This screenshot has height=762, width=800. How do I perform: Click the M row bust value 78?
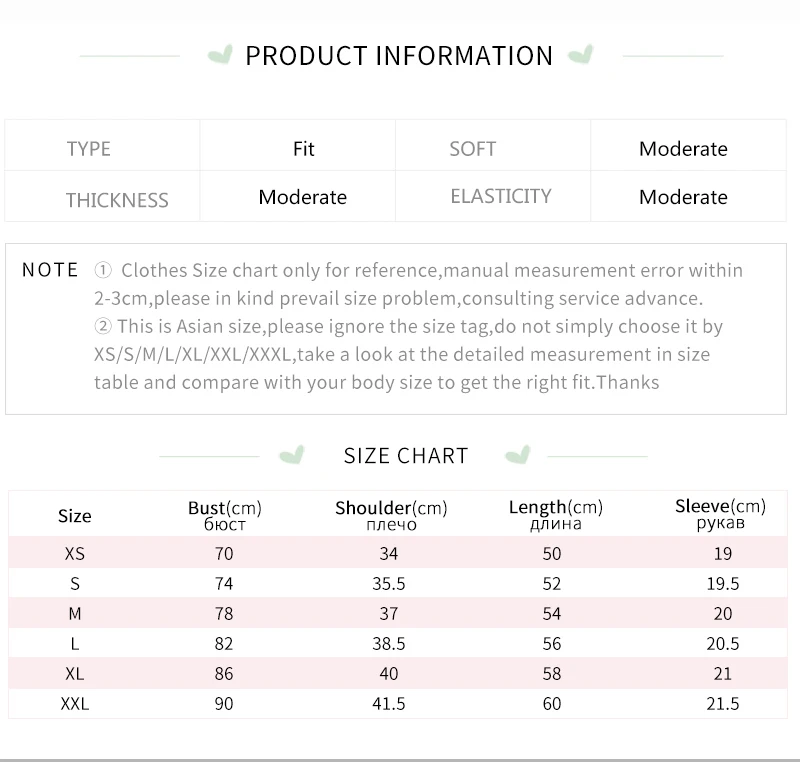(223, 614)
